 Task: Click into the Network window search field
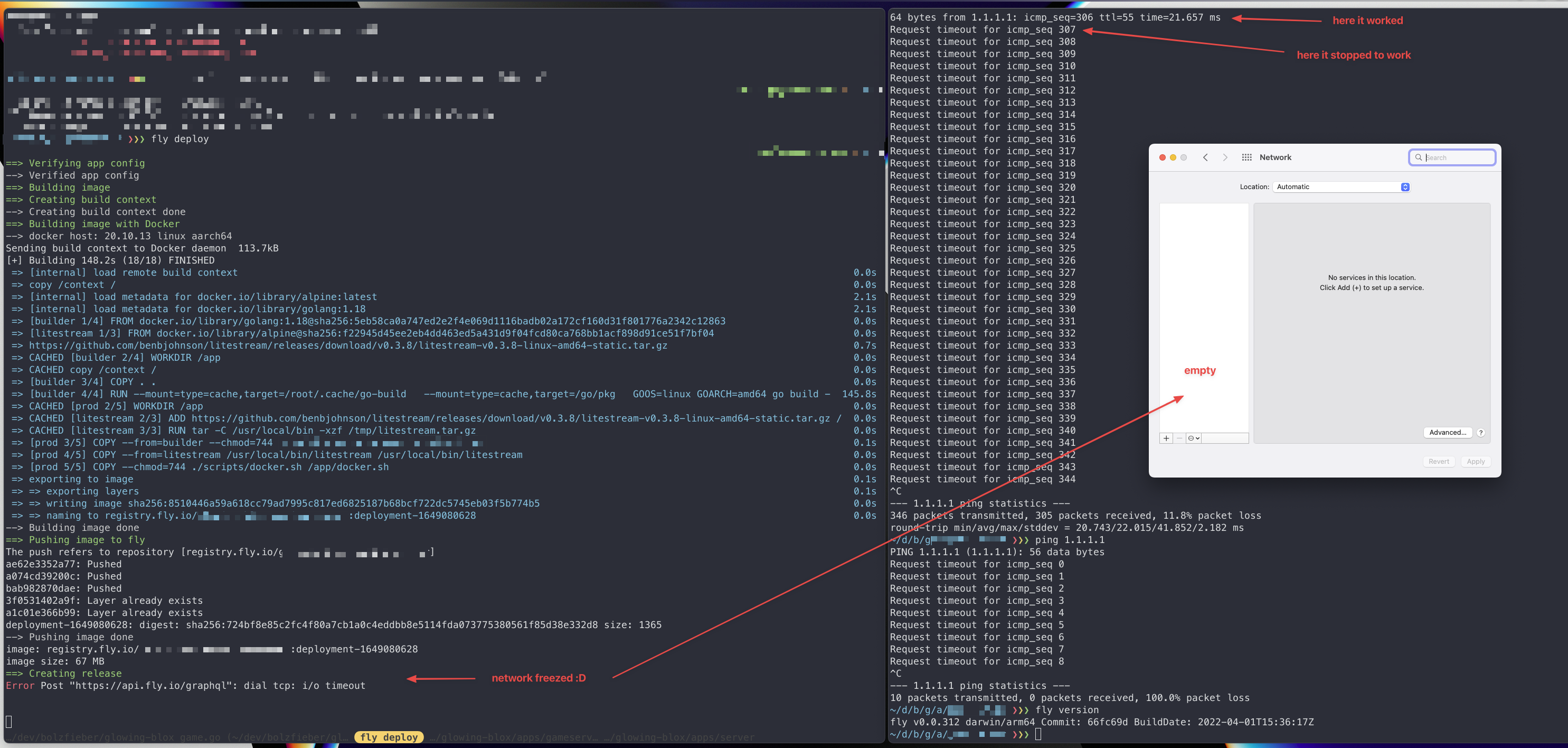tap(1452, 157)
